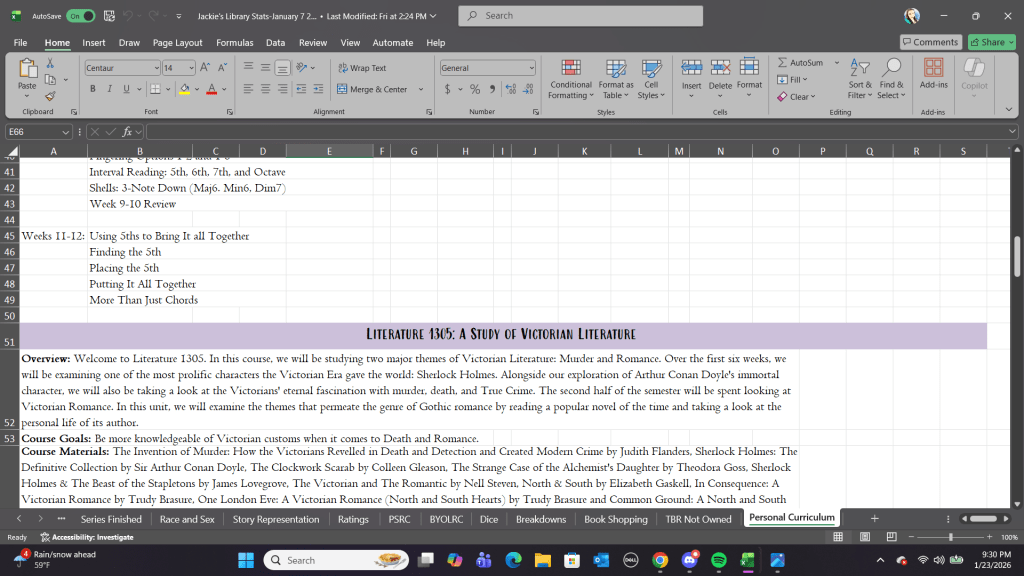Image resolution: width=1024 pixels, height=576 pixels.
Task: Apply center horizontal alignment
Action: coord(266,89)
